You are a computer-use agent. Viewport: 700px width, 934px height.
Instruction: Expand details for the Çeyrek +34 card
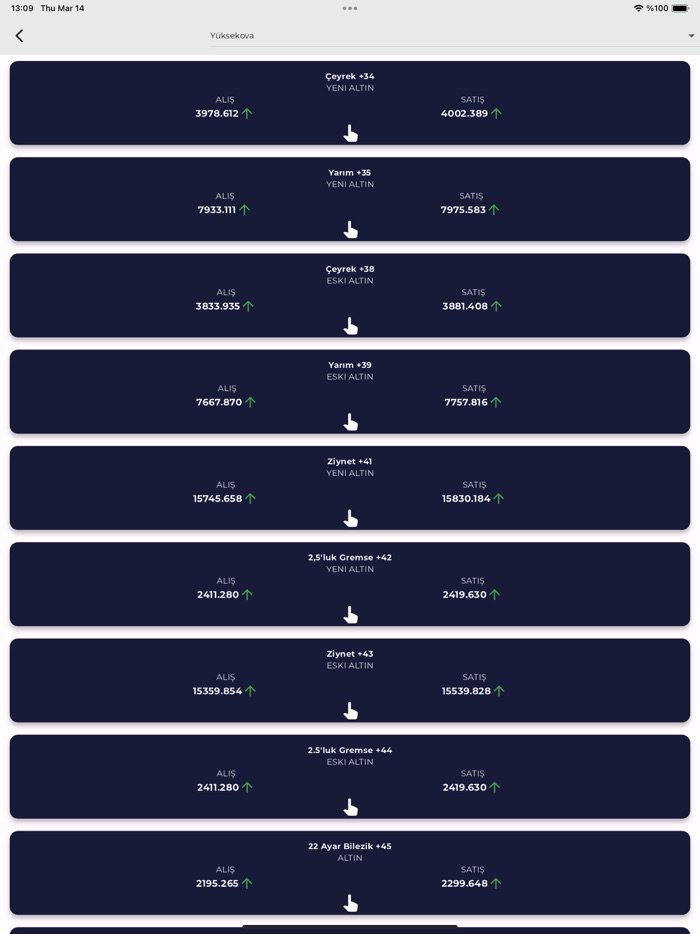(350, 133)
